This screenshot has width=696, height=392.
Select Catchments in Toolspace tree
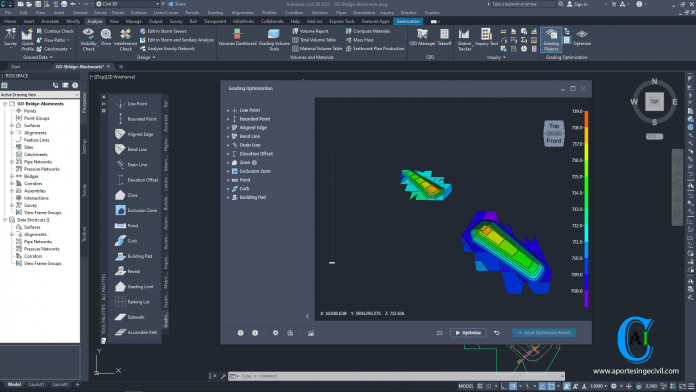pyautogui.click(x=36, y=154)
